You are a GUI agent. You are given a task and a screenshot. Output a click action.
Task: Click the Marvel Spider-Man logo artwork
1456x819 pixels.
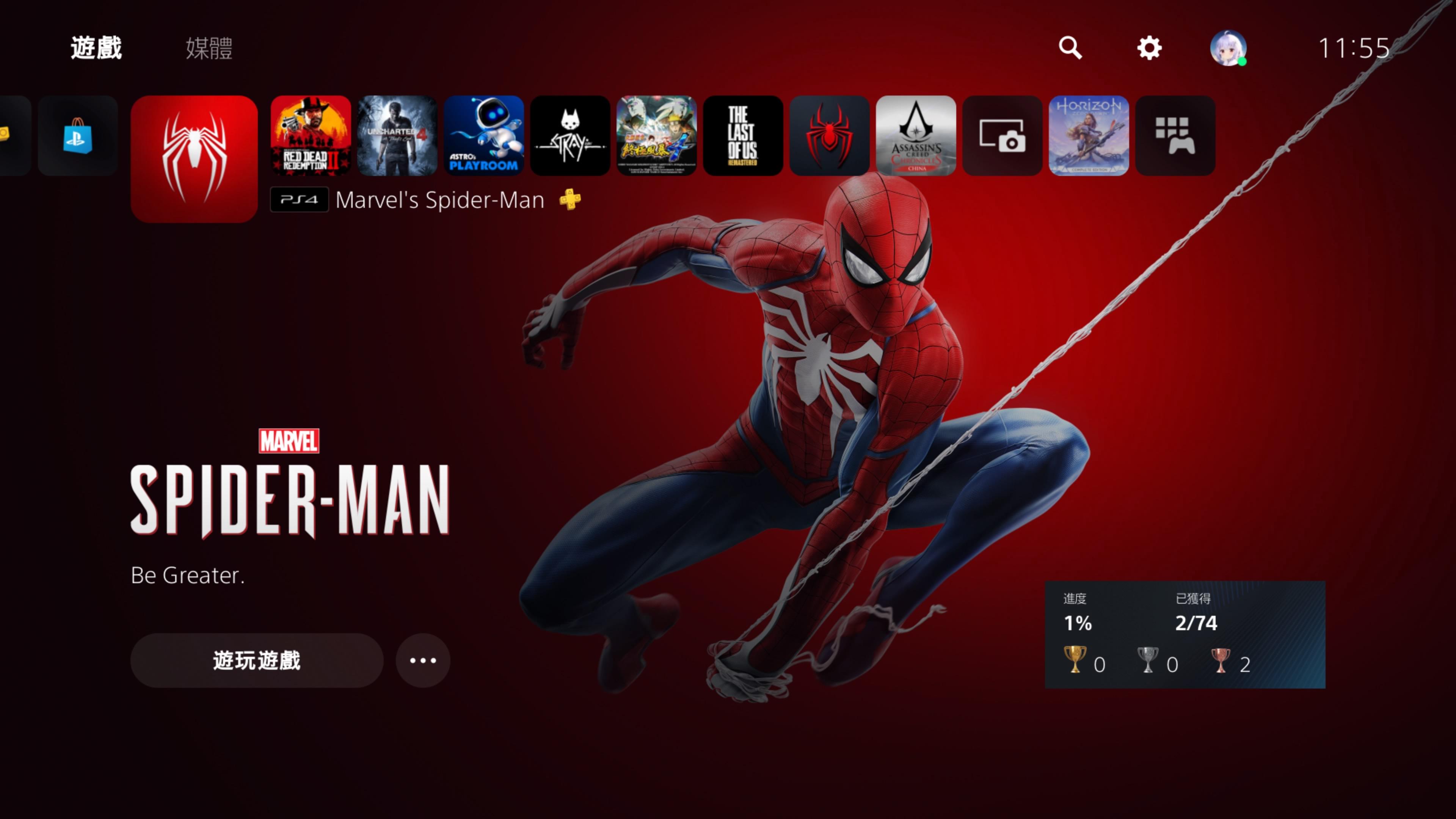coord(290,484)
